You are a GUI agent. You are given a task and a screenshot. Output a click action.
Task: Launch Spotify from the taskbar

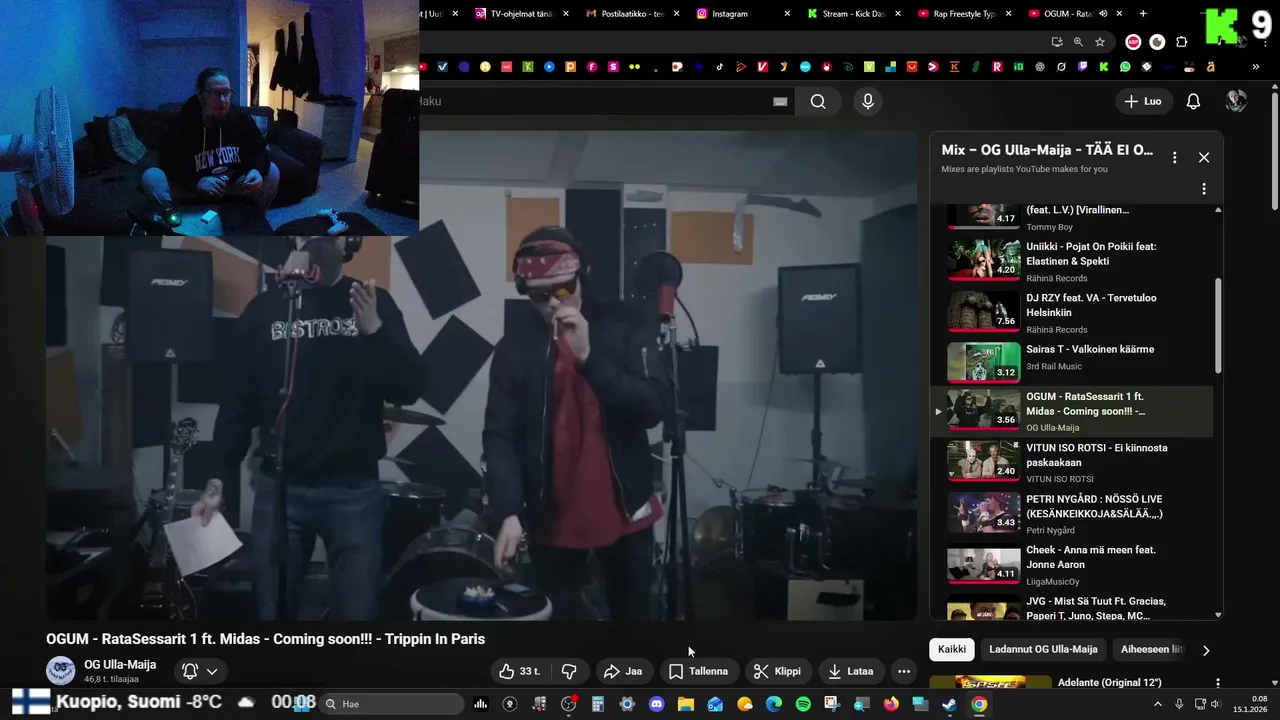pyautogui.click(x=803, y=704)
